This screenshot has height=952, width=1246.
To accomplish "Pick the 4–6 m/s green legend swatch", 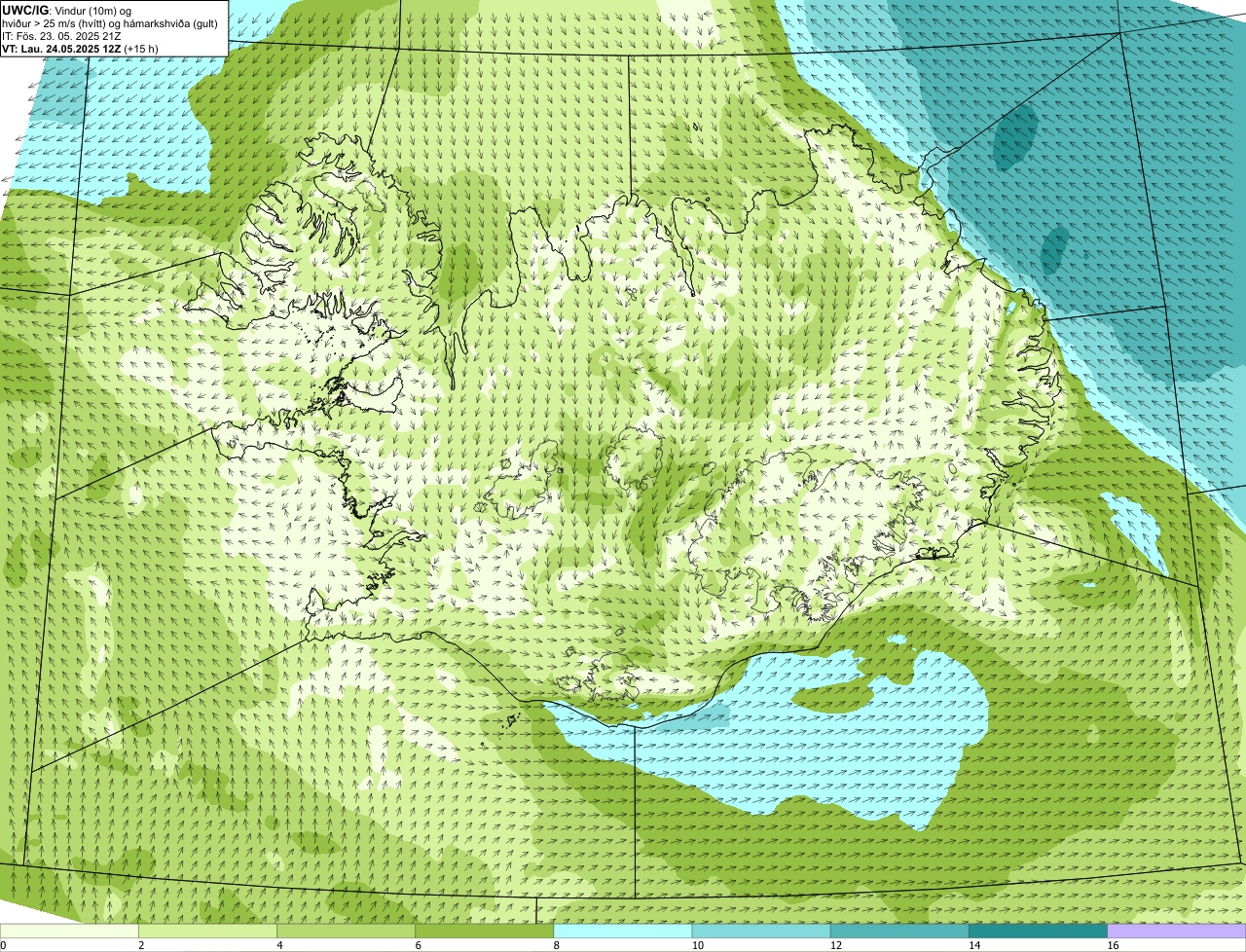I will point(346,932).
